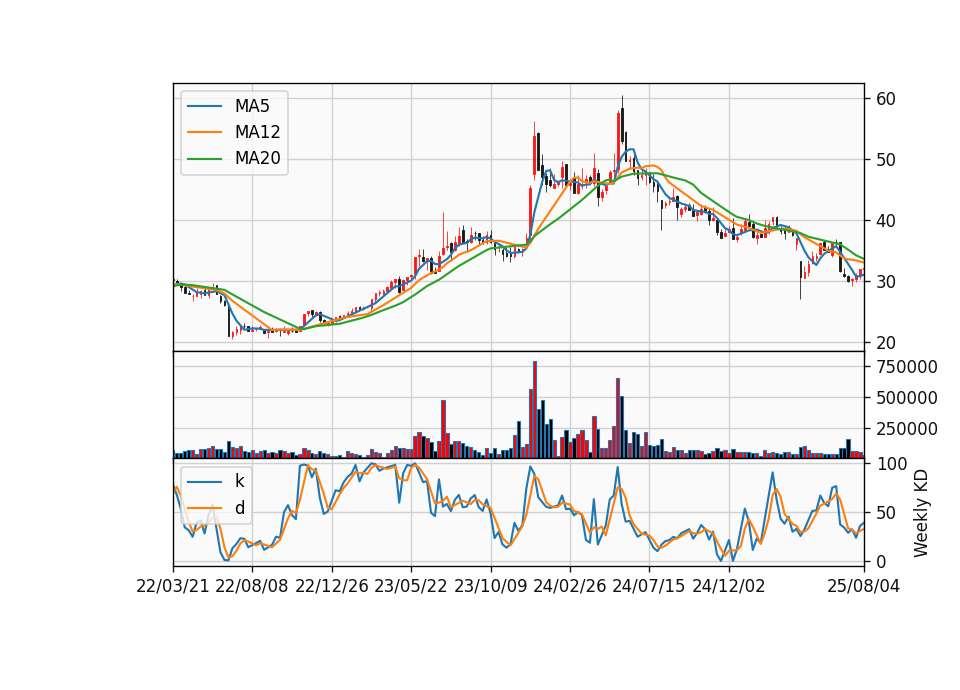Click the Weekly KD axis title
The image size is (960, 690).
pyautogui.click(x=921, y=514)
